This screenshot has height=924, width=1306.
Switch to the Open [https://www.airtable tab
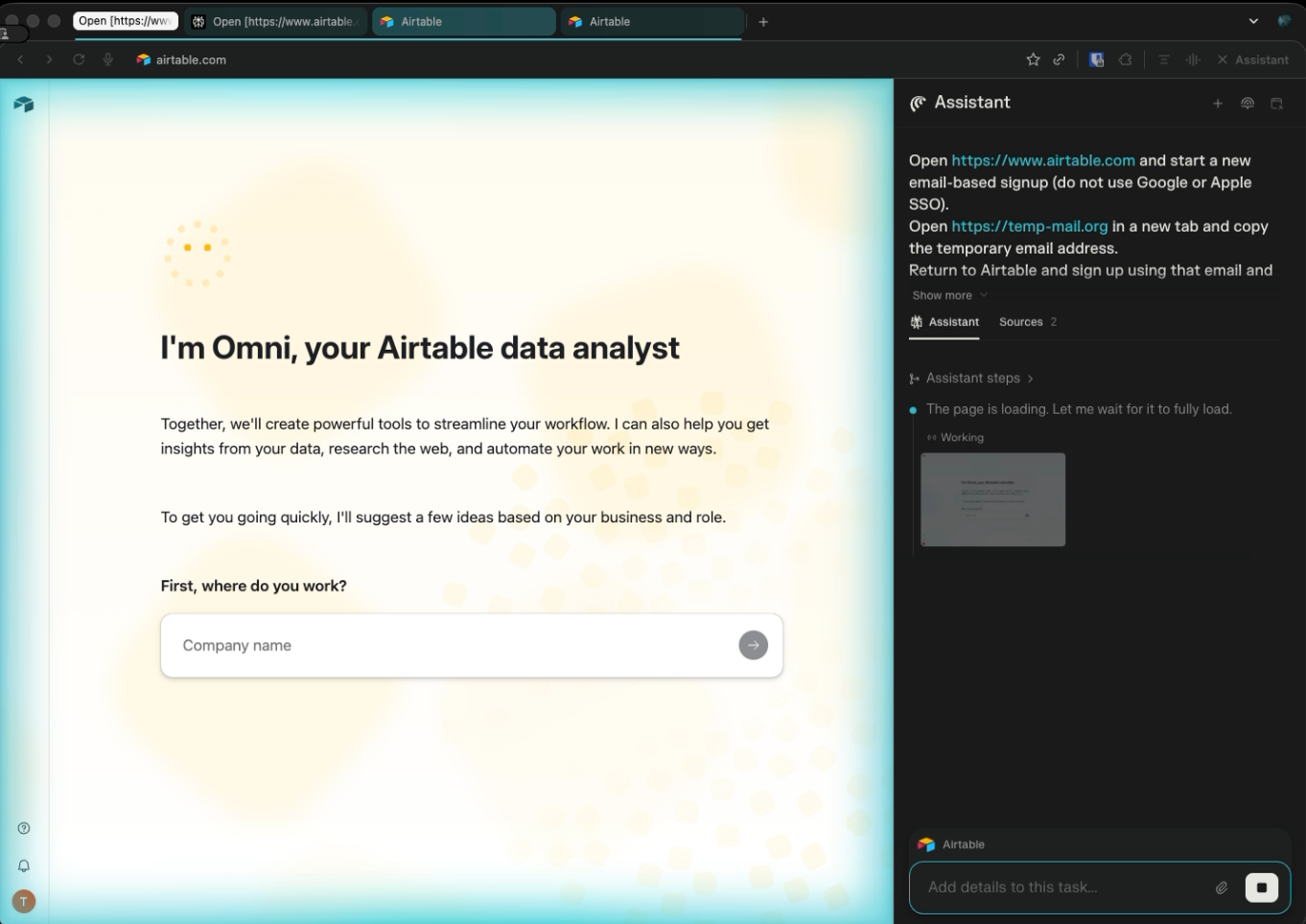pos(276,21)
